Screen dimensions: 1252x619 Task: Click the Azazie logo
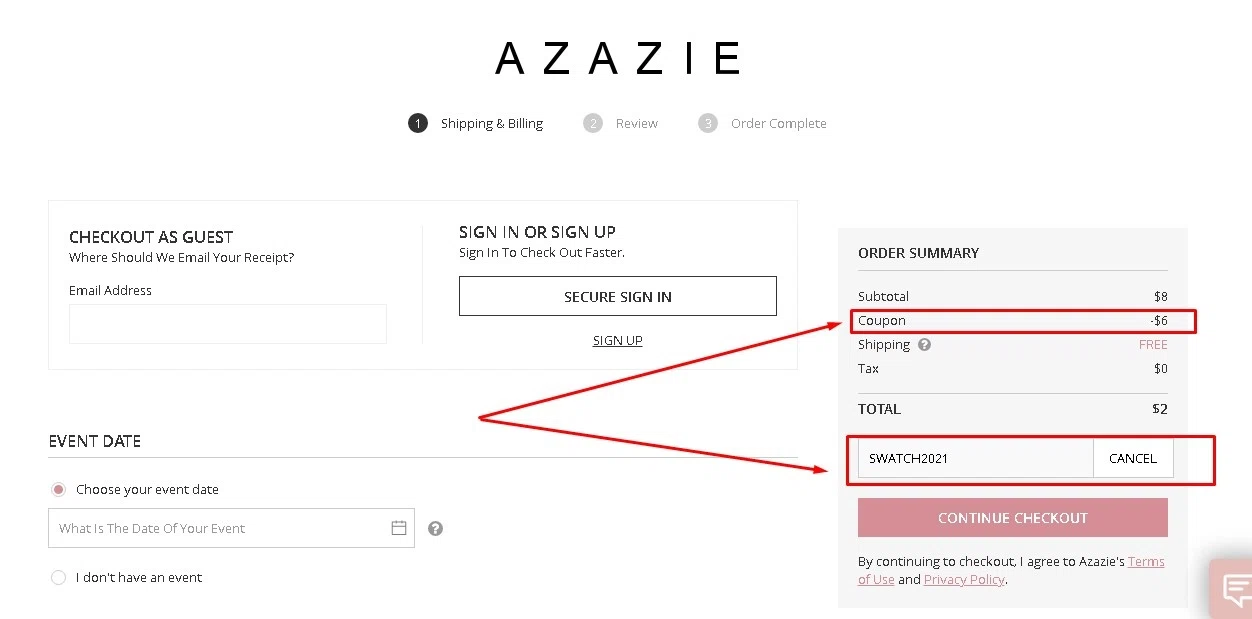click(618, 58)
